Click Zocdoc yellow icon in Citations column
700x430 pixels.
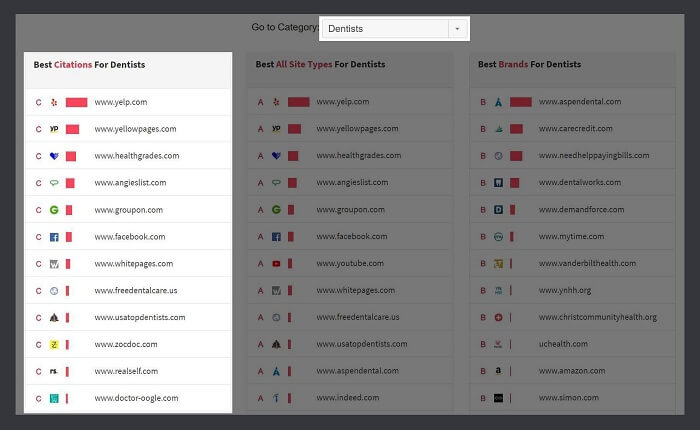pos(54,344)
